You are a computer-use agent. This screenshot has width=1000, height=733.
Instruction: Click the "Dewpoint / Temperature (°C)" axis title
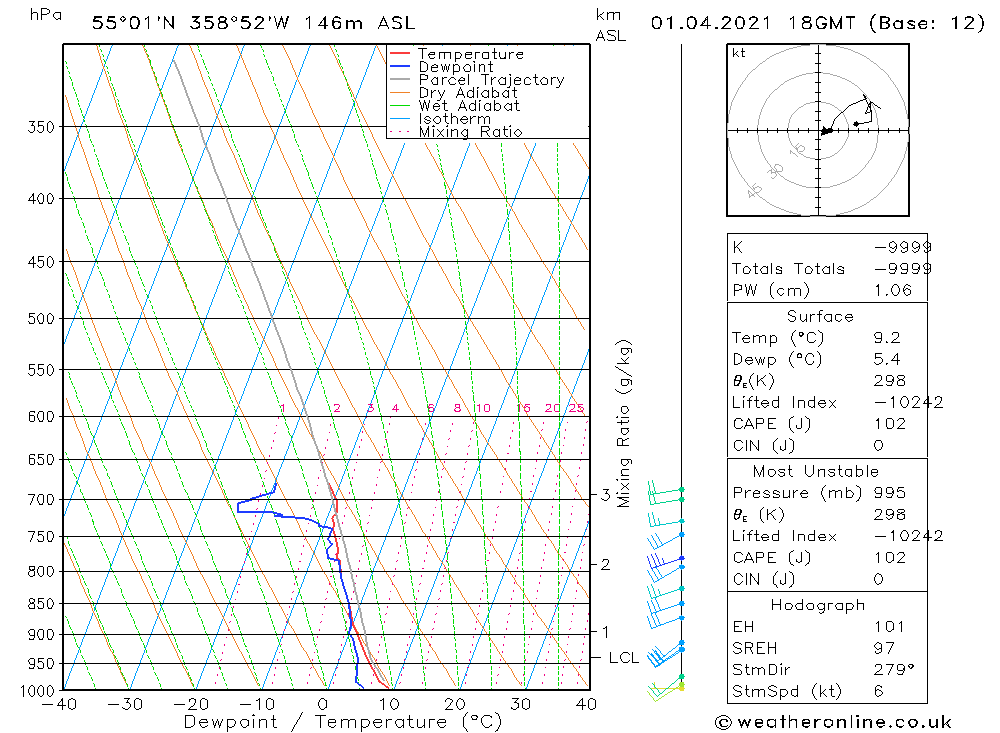tap(343, 722)
